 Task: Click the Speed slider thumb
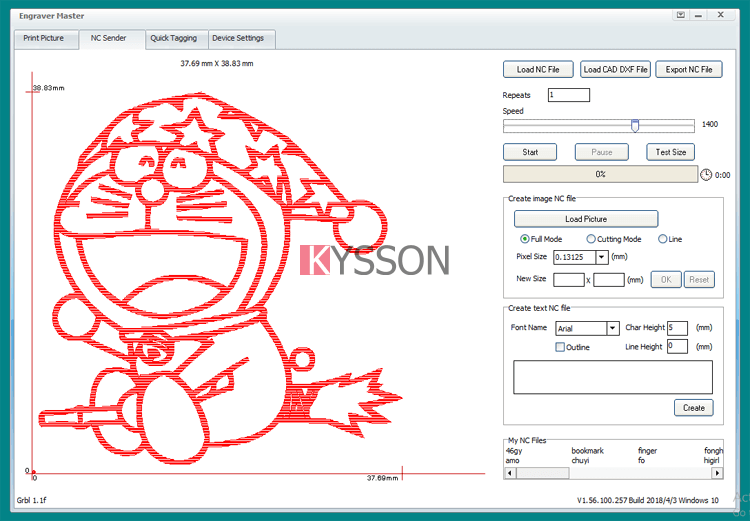[635, 126]
